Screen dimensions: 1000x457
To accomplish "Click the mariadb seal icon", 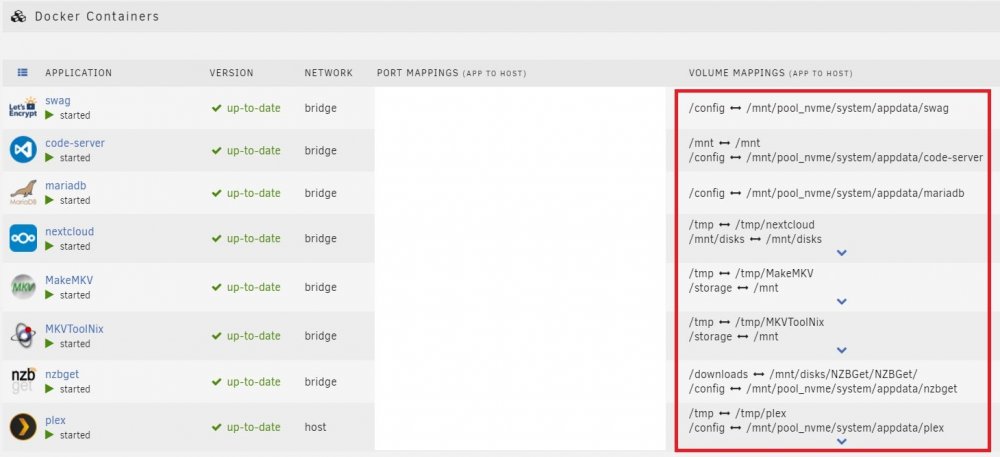I will 23,192.
